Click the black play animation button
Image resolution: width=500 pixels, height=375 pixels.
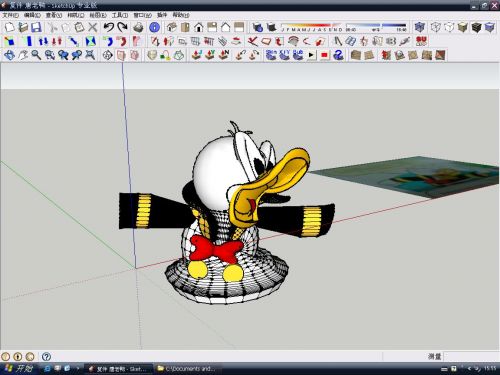[x=311, y=55]
